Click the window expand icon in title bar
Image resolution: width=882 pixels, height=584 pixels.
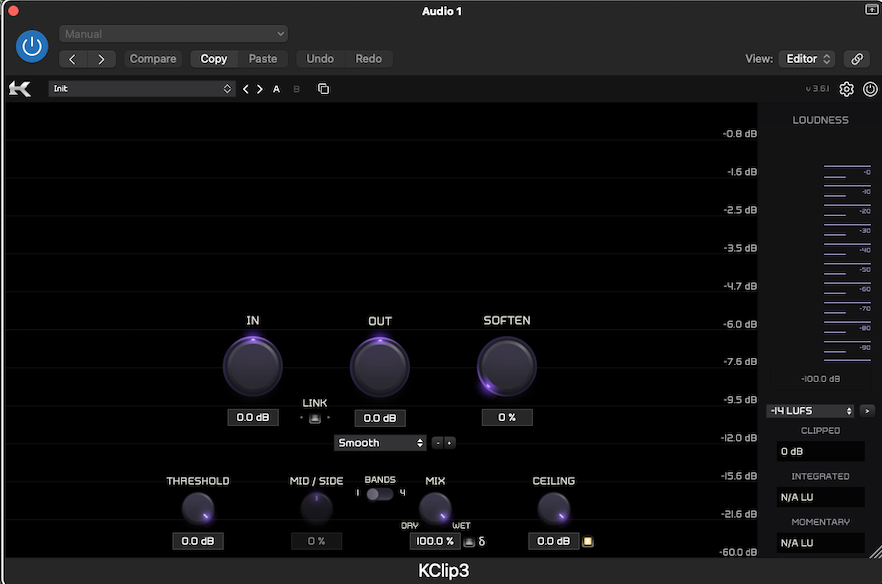click(871, 10)
